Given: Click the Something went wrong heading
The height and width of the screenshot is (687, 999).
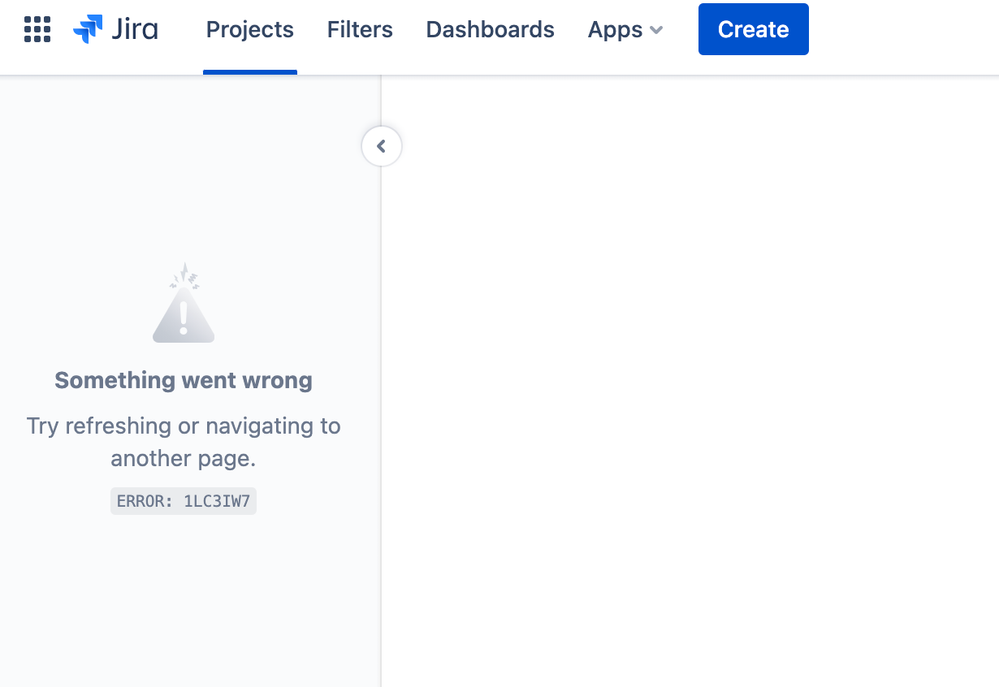Looking at the screenshot, I should point(183,380).
